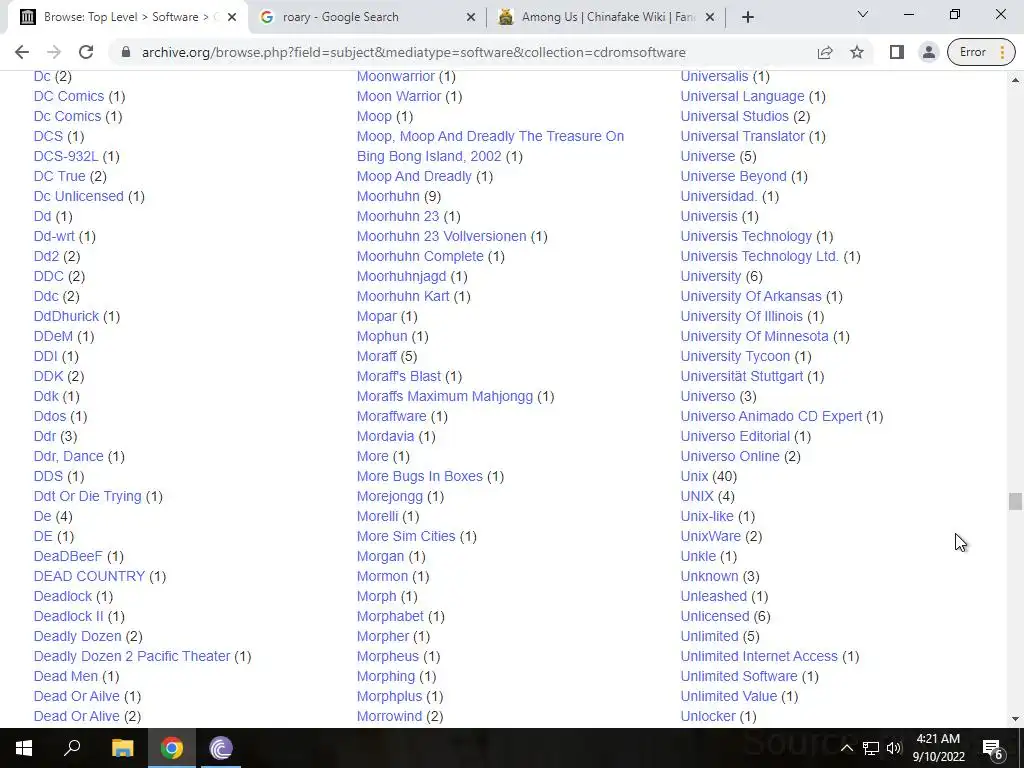Open the Moop And Dreadly link
Viewport: 1024px width, 768px height.
point(414,176)
